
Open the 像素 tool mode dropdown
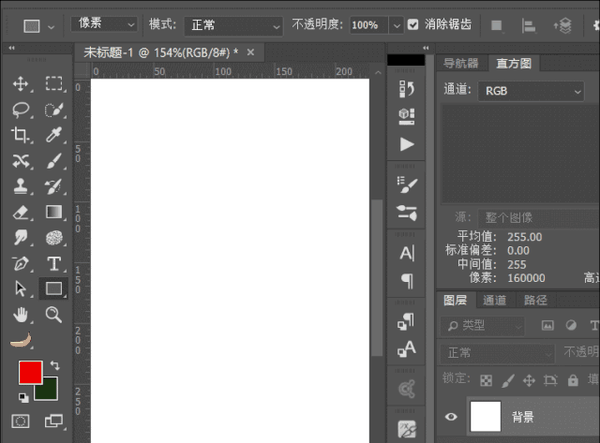(x=104, y=24)
